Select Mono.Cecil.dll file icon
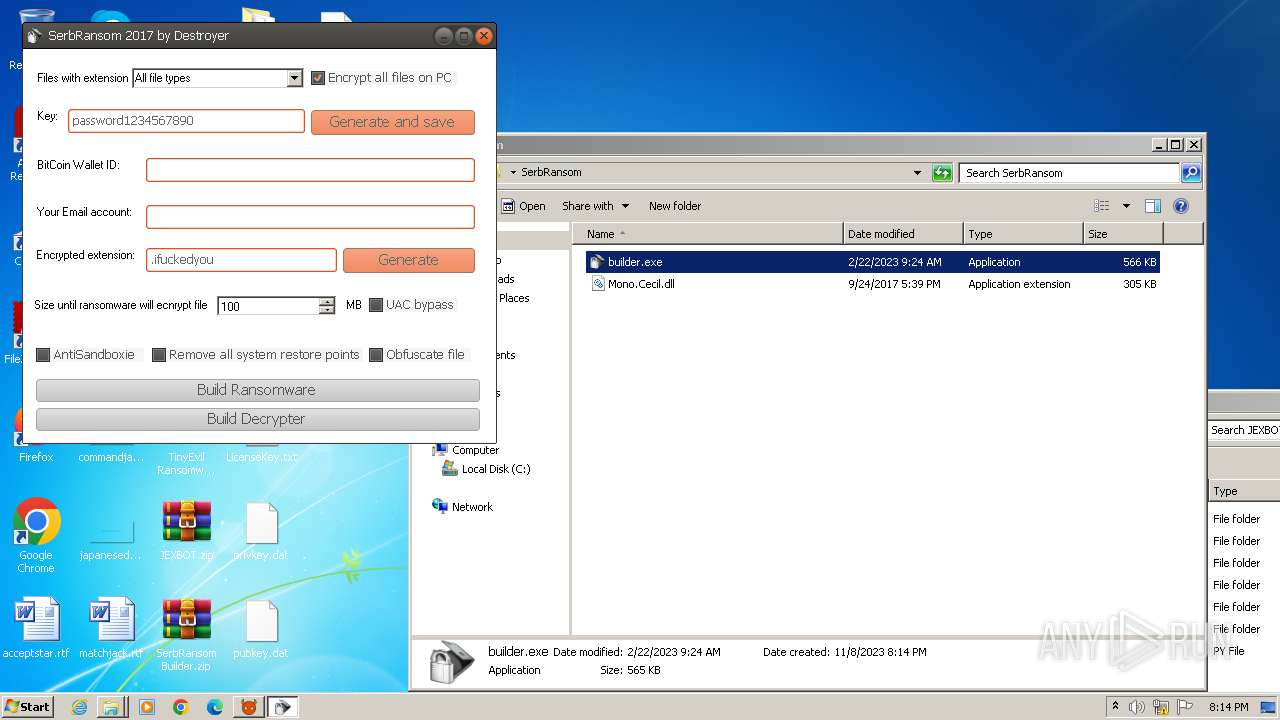This screenshot has height=720, width=1280. click(598, 284)
